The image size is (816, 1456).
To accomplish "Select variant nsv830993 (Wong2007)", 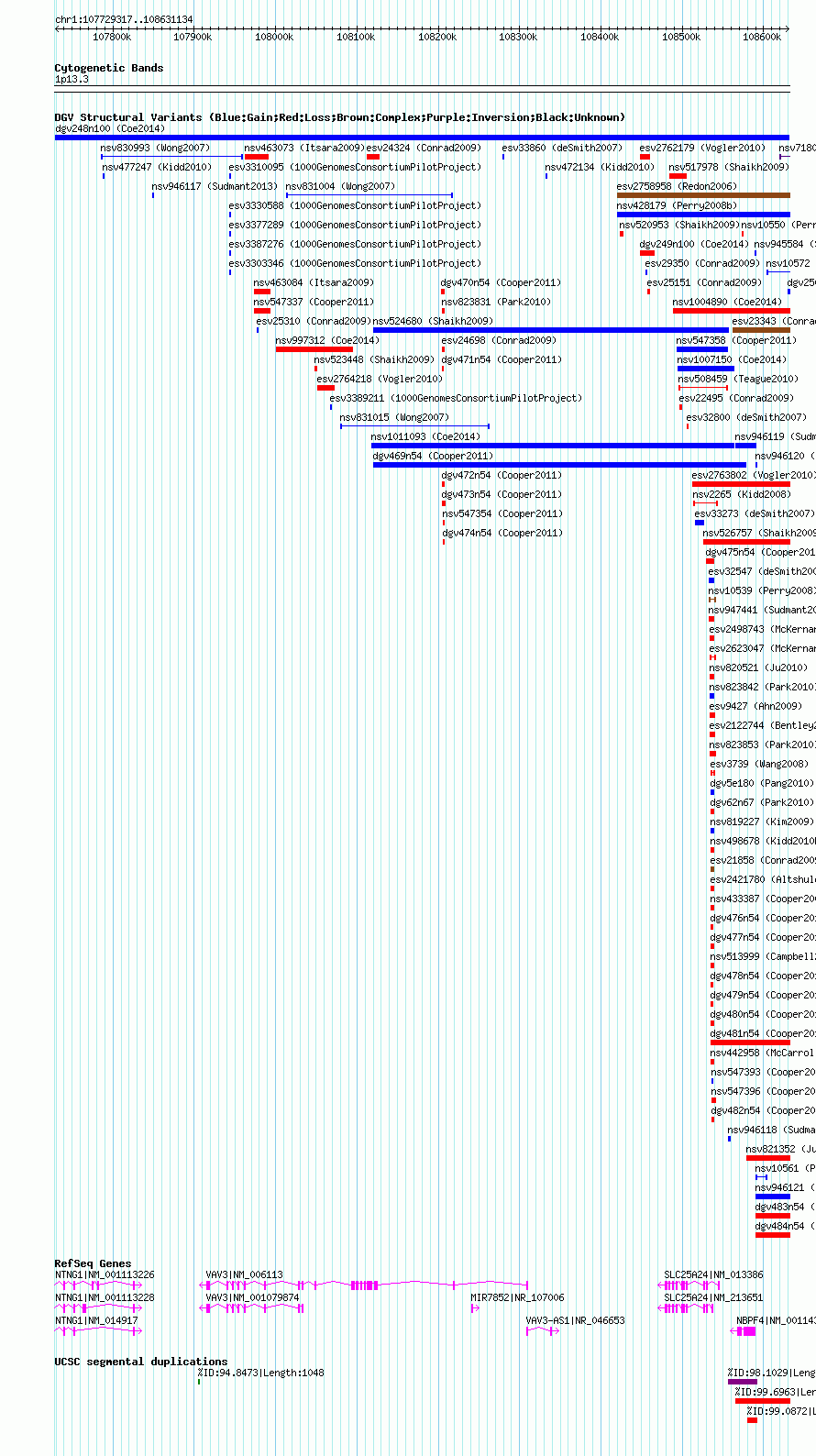I will click(x=155, y=148).
